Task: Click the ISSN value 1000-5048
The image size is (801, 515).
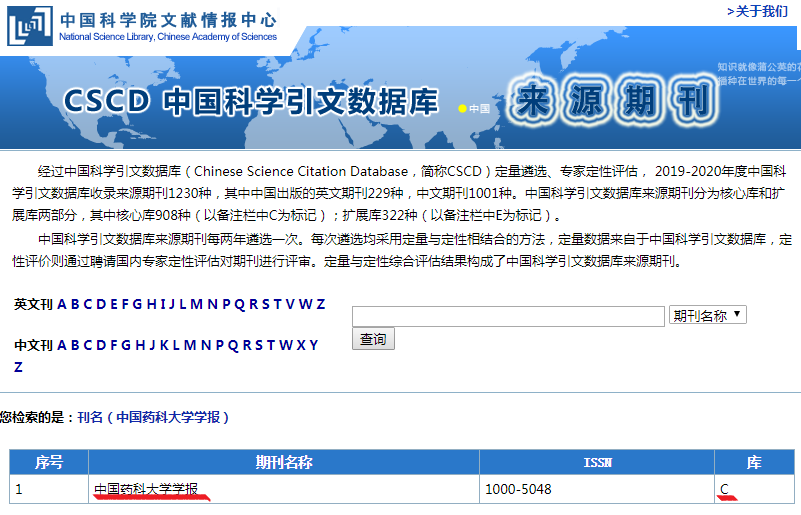Action: coord(518,489)
